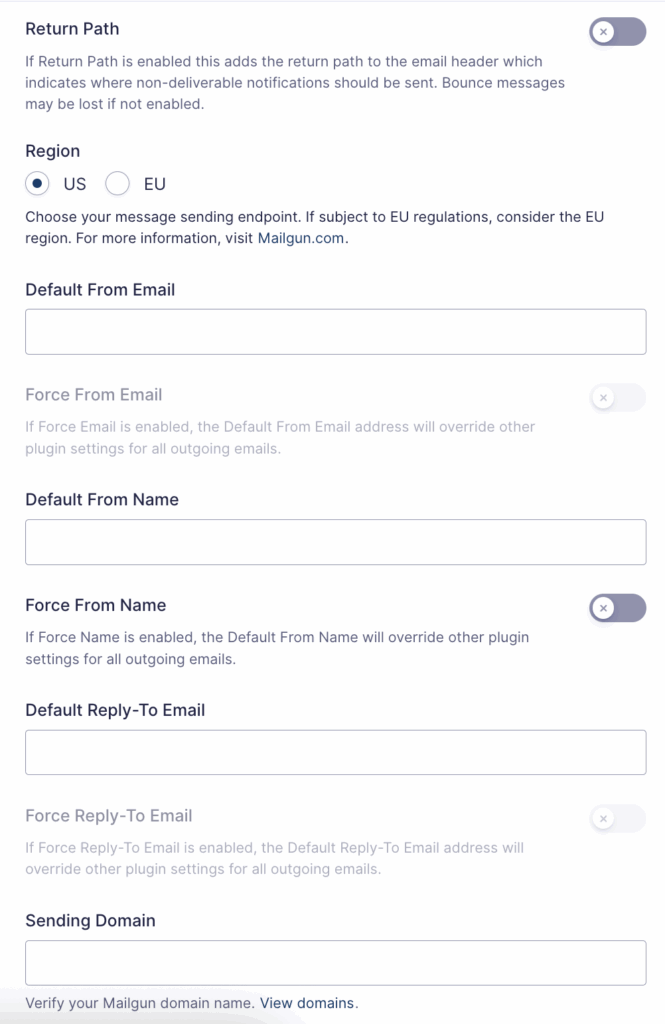Enable the Return Path toggle
This screenshot has height=1024, width=665.
pos(617,31)
